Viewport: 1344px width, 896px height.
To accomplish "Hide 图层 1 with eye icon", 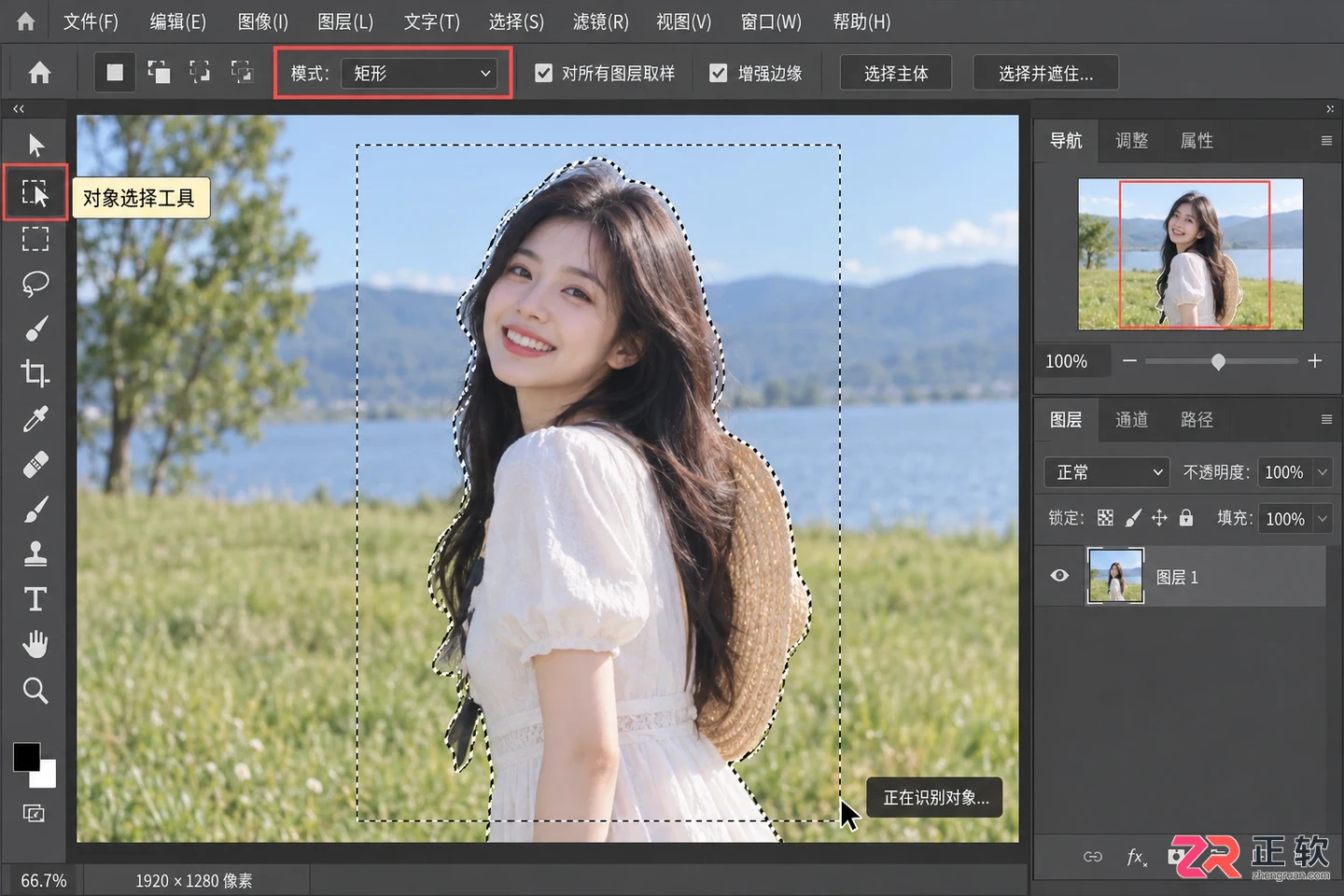I will point(1059,575).
